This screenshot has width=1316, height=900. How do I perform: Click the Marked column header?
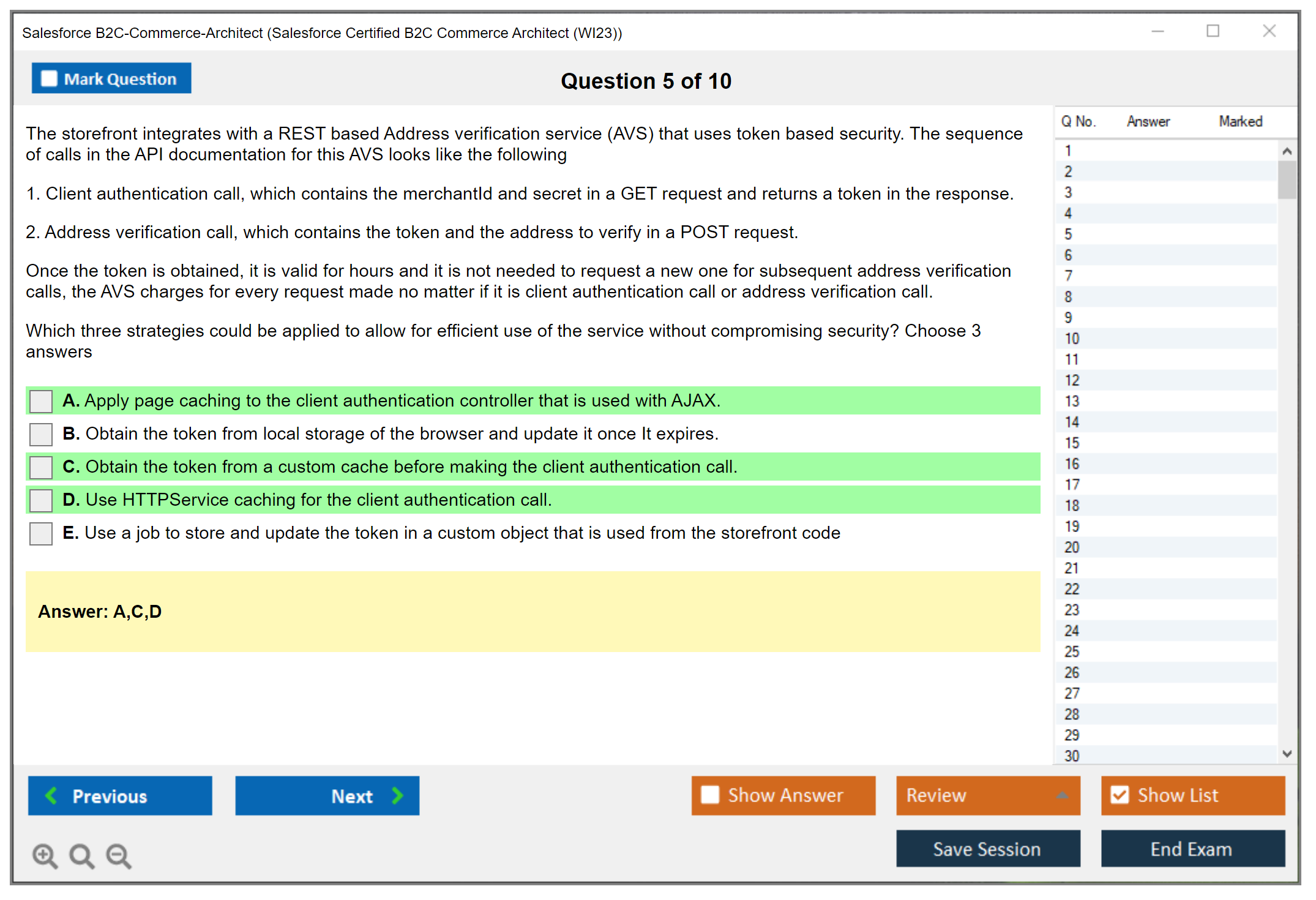coord(1240,121)
